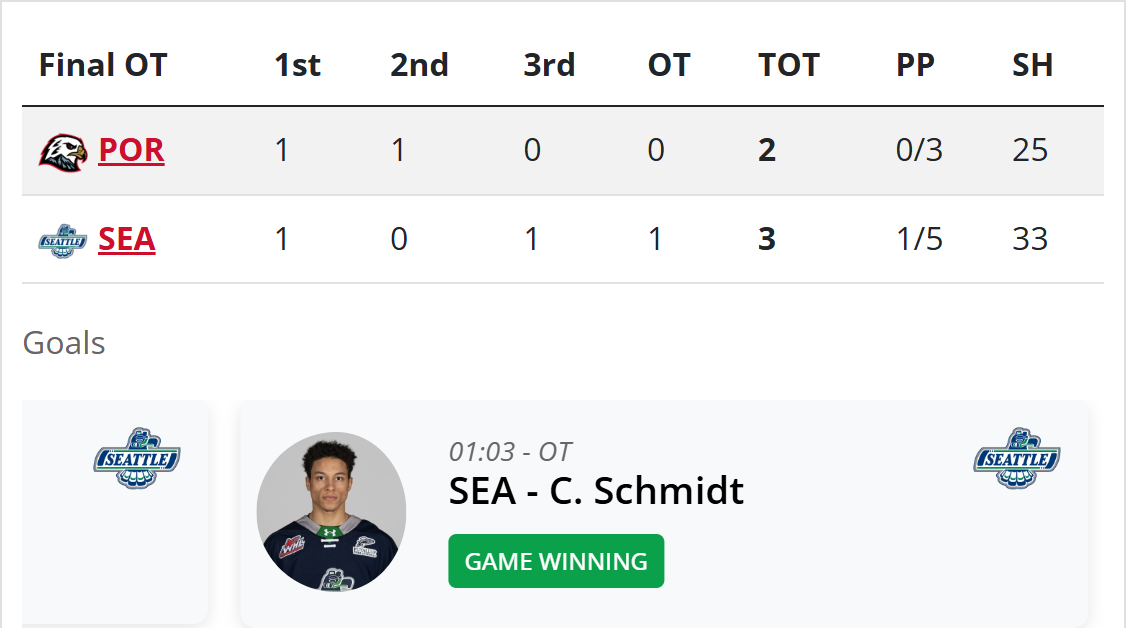Click C. Schmidt's player photo

(331, 512)
